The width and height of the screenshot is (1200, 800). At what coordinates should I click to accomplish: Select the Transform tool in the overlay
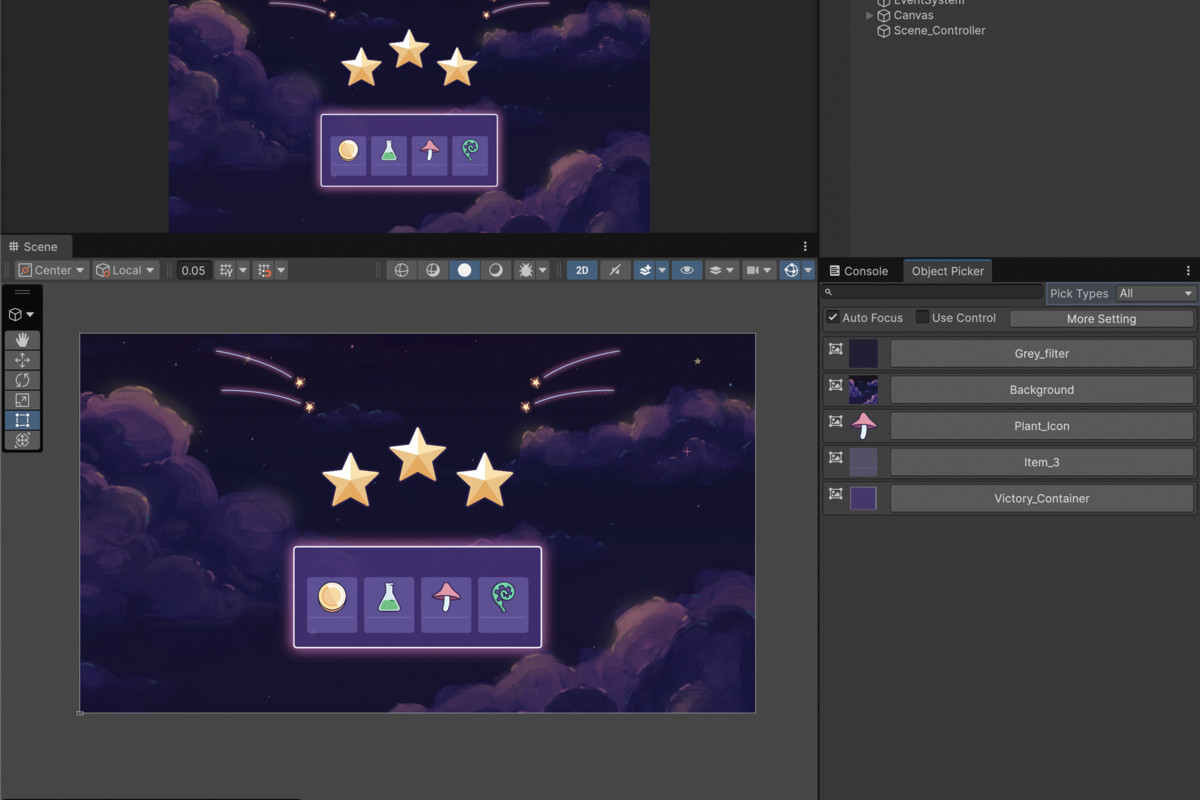22,440
